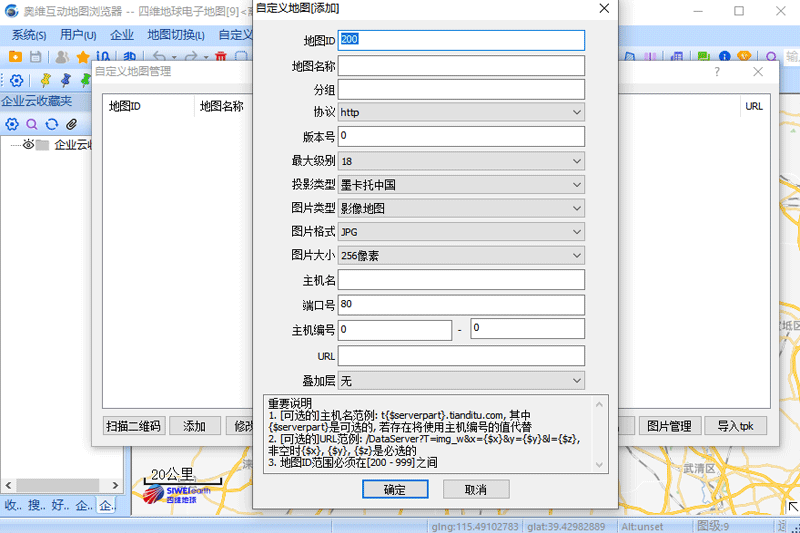Click the 确定 button
This screenshot has height=533, width=800.
395,490
